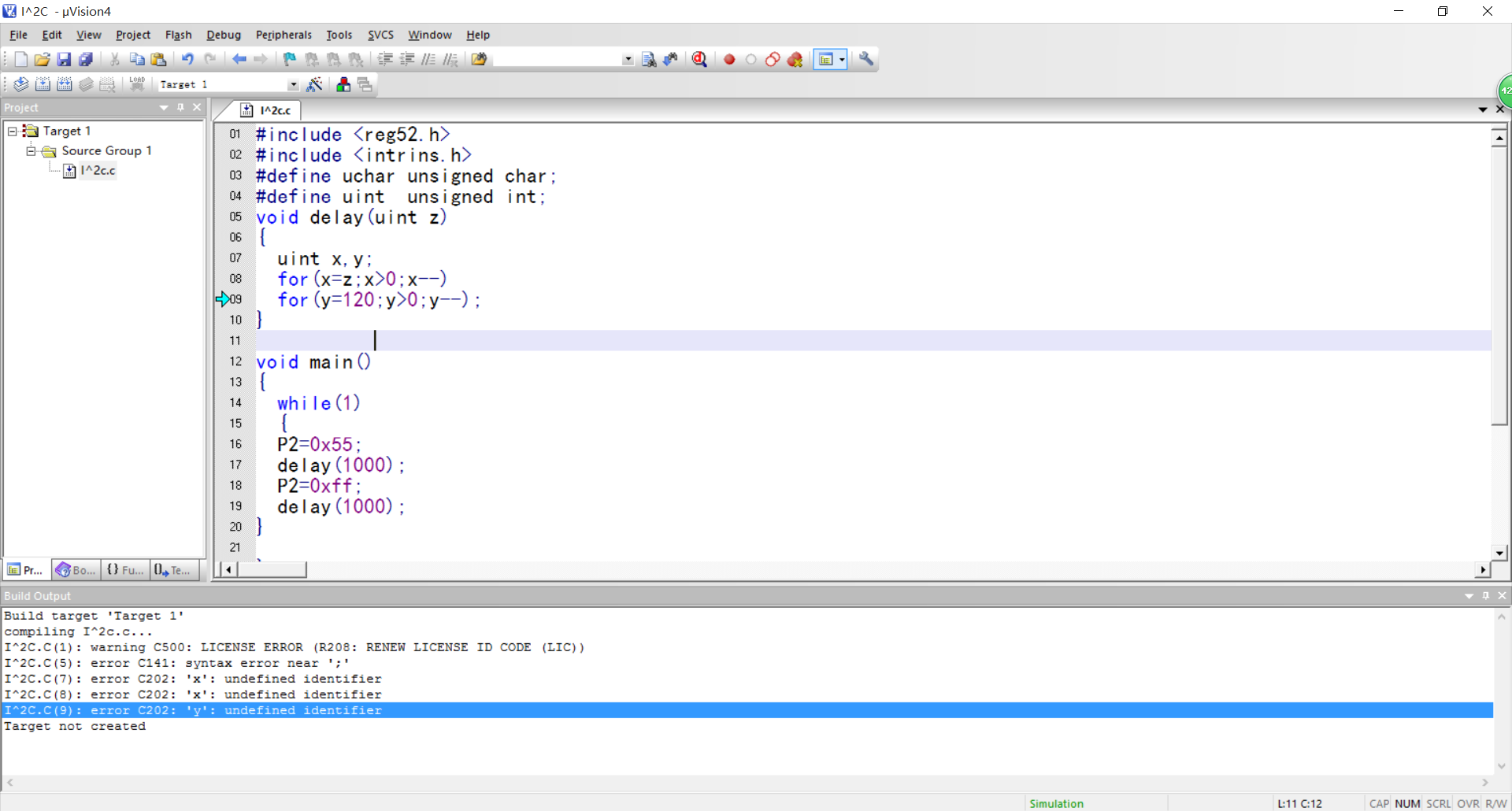Screen dimensions: 1512x811
Task: Start the debug session via magnifier d icon
Action: pos(699,59)
